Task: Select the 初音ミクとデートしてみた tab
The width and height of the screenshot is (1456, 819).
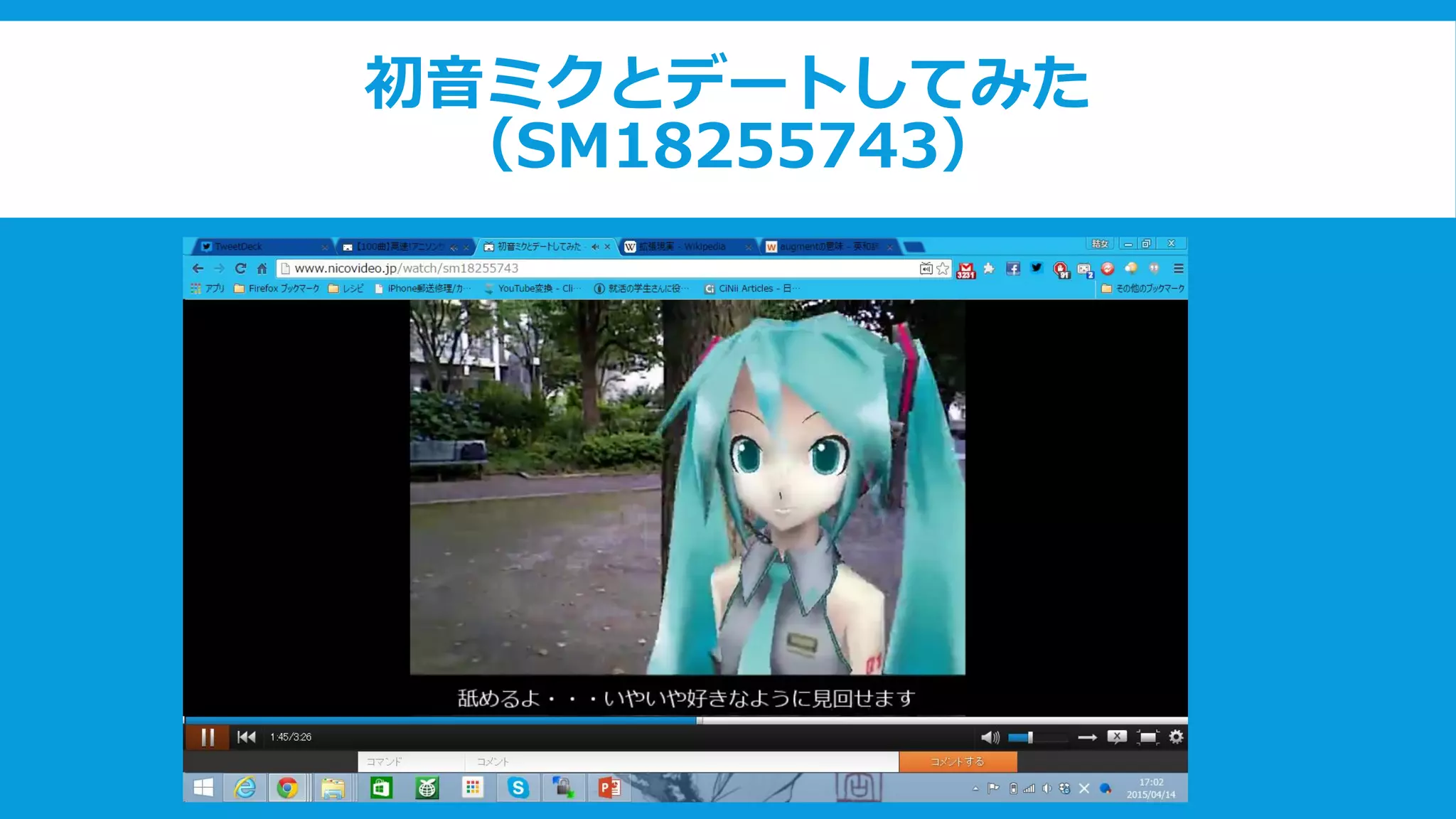Action: click(546, 246)
